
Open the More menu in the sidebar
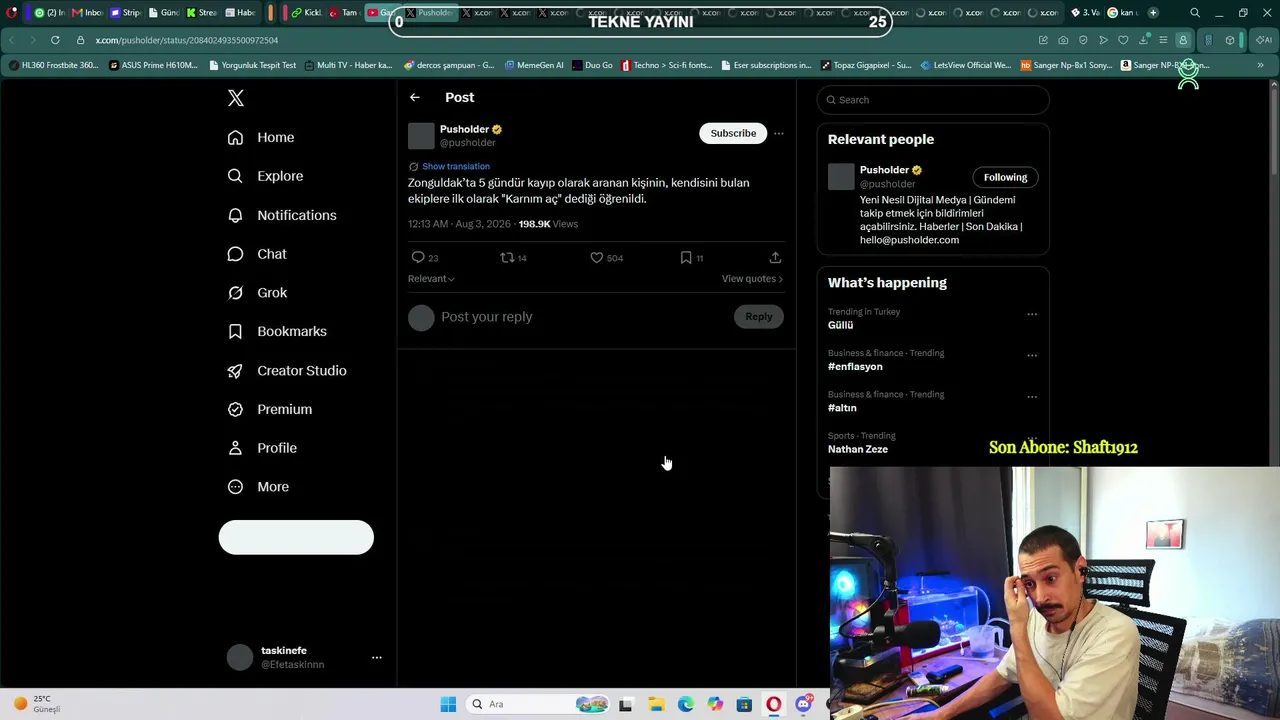[x=258, y=487]
